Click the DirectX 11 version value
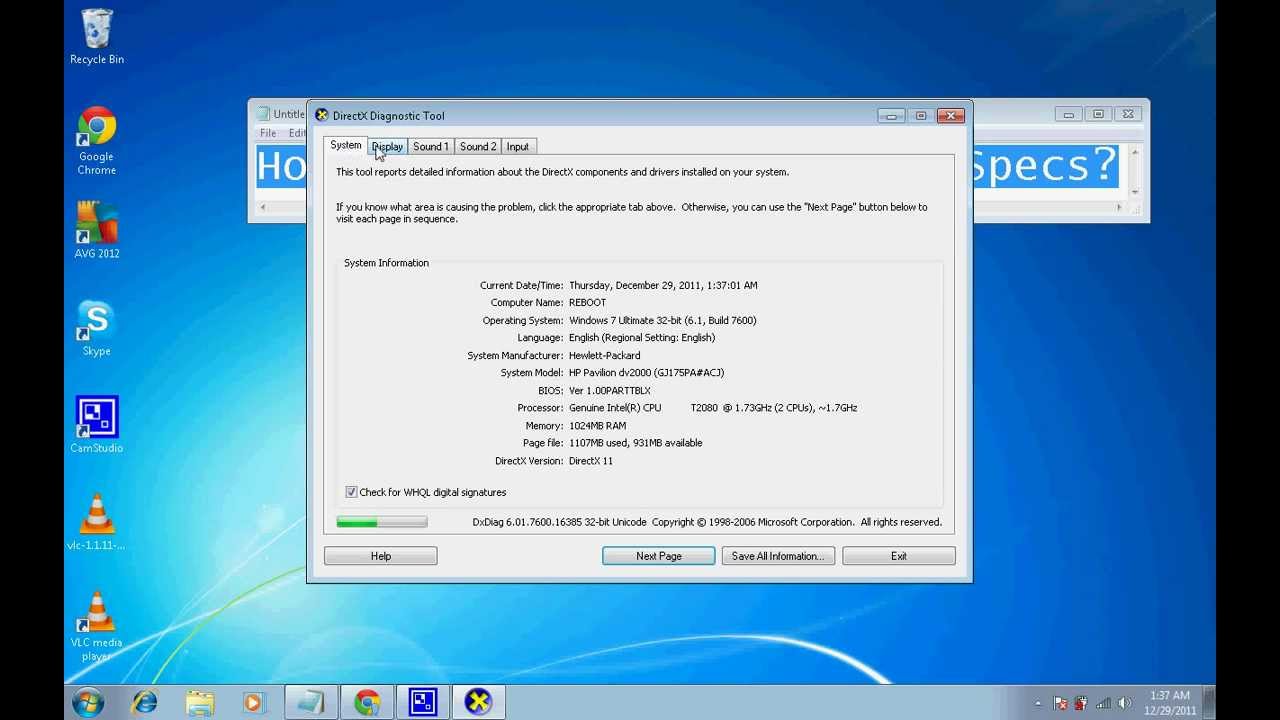The height and width of the screenshot is (720, 1280). (591, 461)
